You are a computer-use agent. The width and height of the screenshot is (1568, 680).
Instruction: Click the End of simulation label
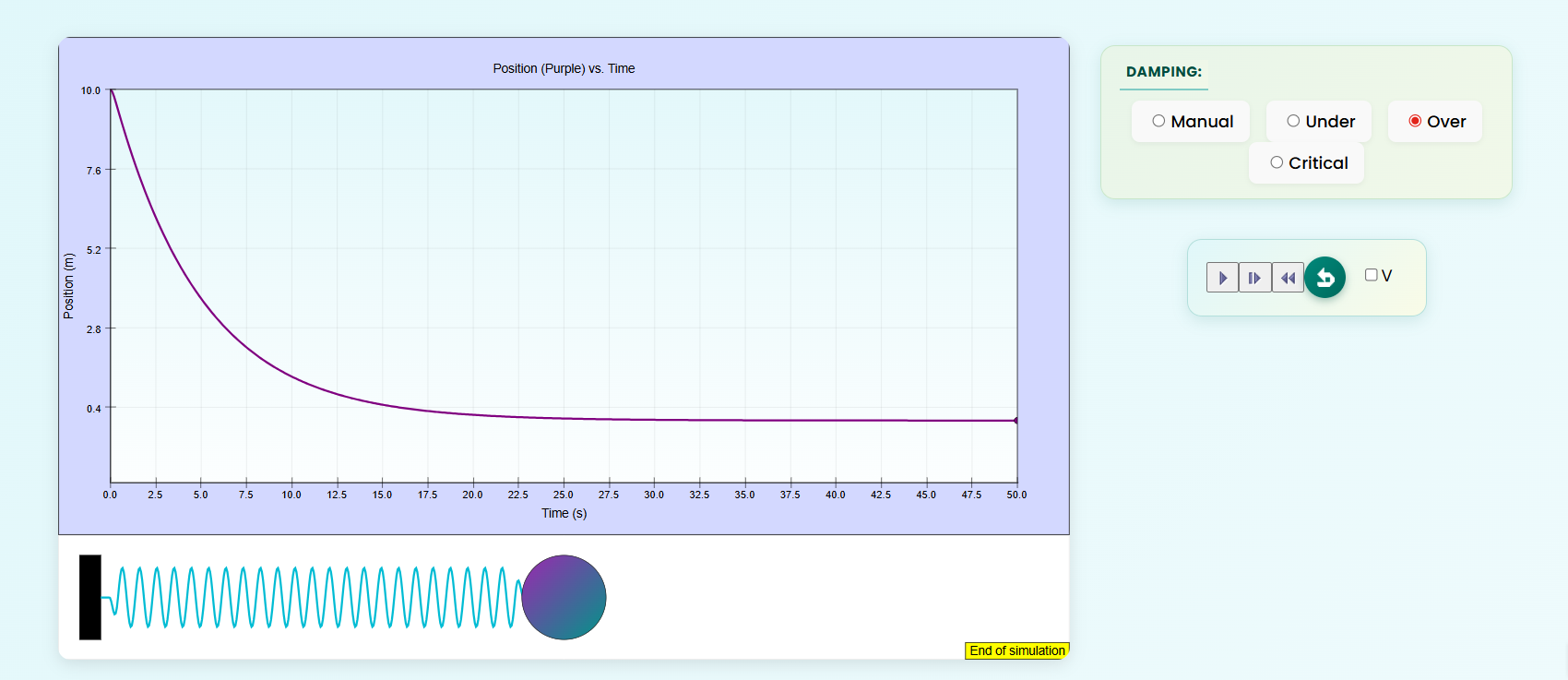pos(1017,650)
